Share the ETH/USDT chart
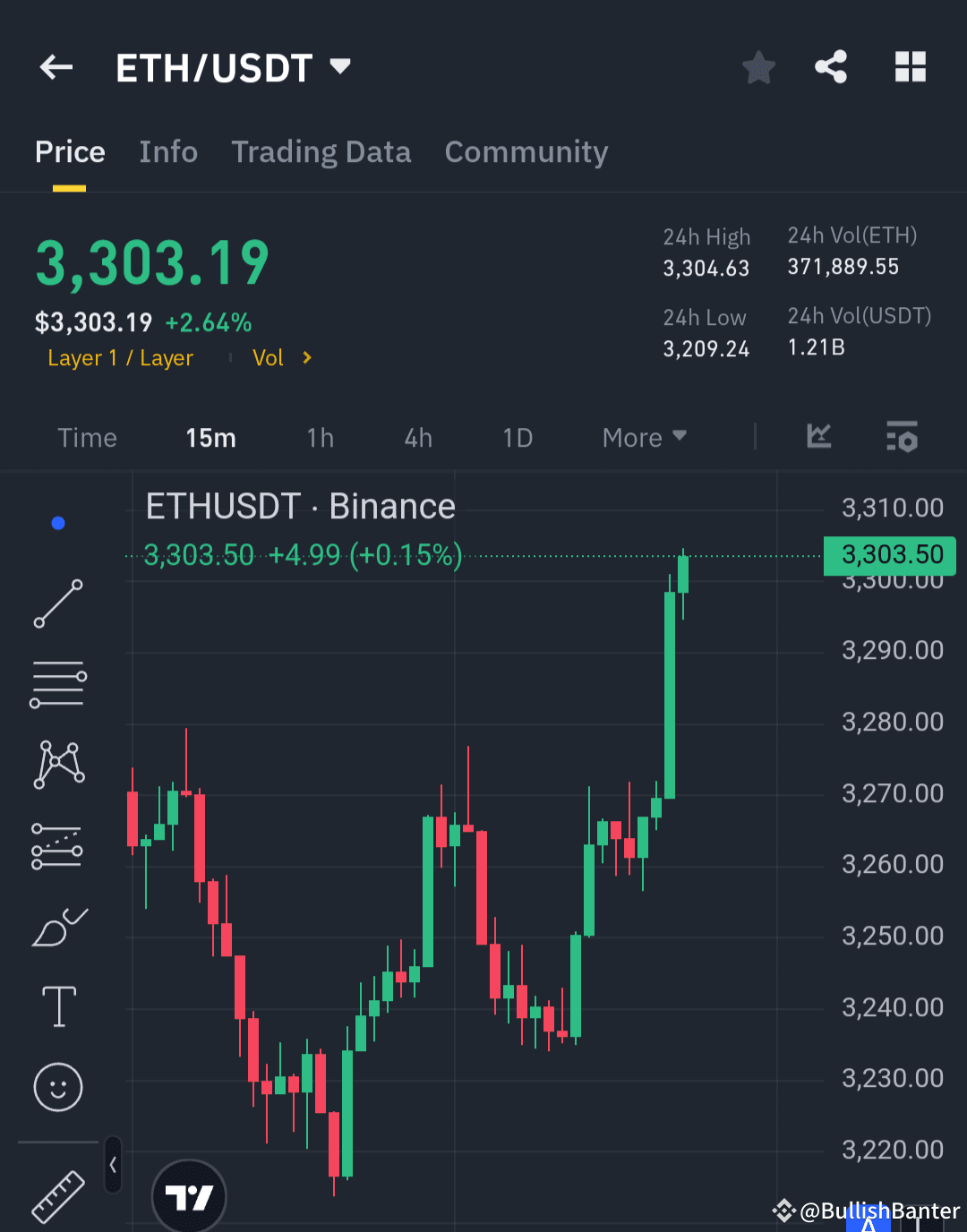Viewport: 967px width, 1232px height. pos(831,67)
